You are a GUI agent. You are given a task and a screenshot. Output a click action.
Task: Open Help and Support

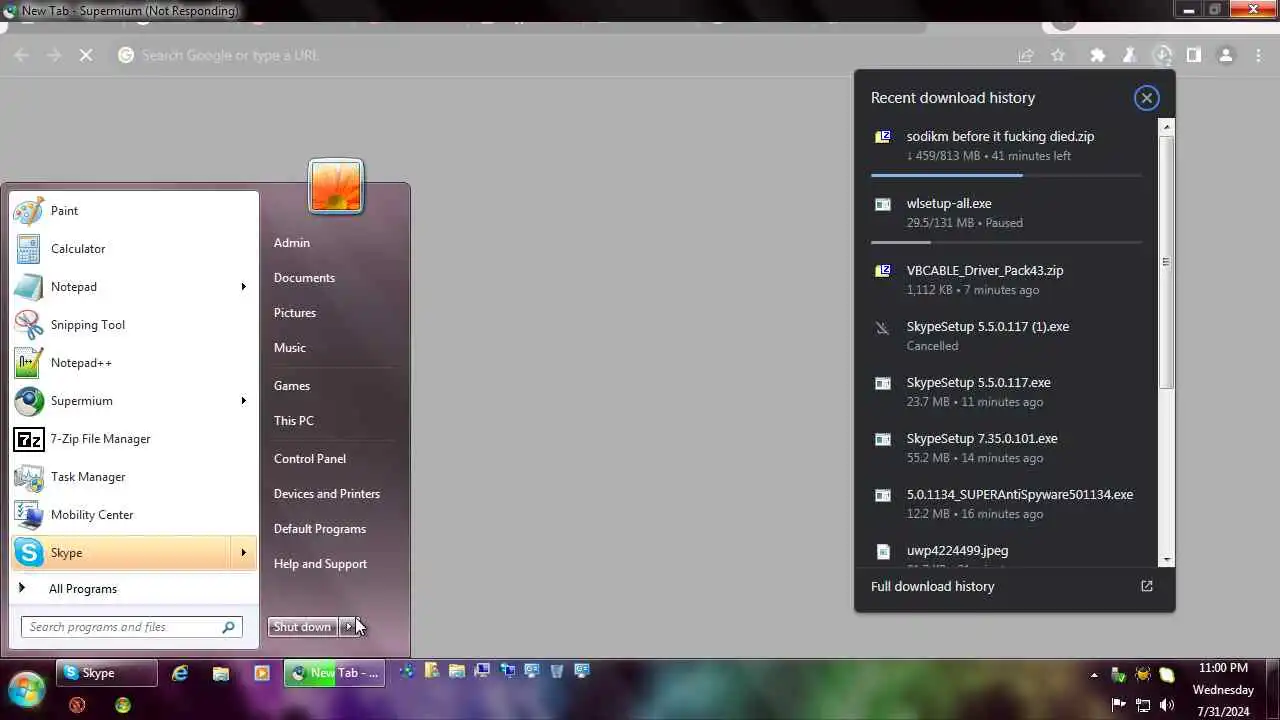(x=320, y=564)
